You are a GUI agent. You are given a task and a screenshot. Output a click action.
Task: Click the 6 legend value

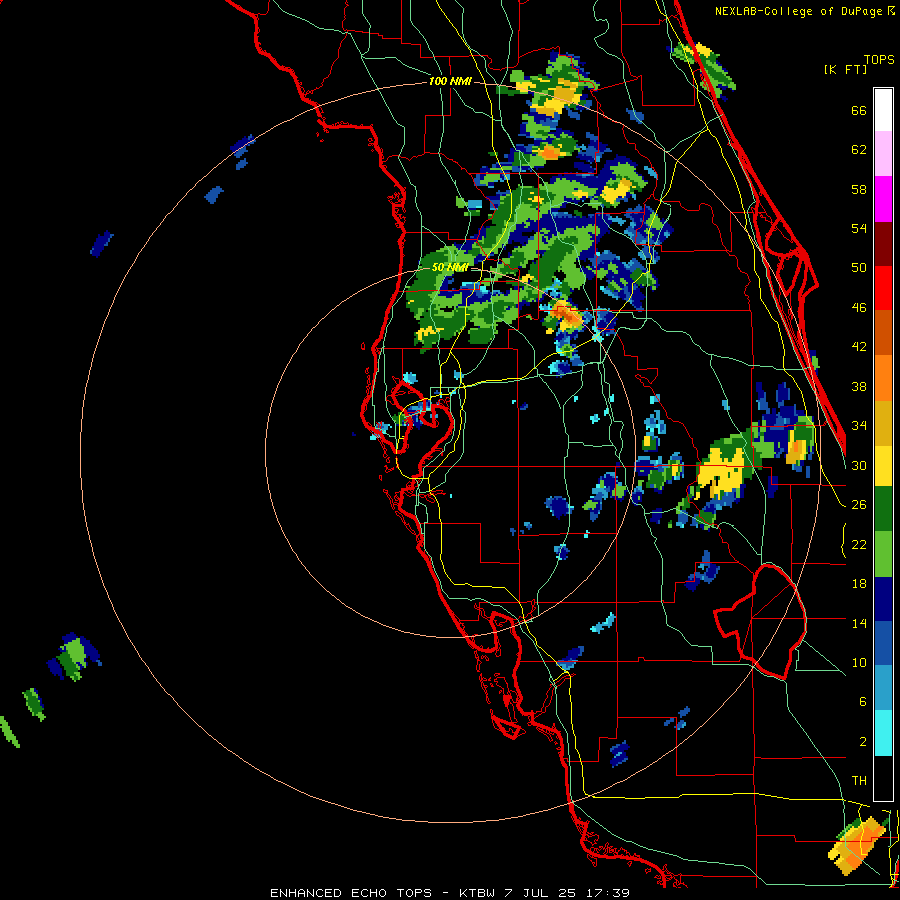pos(862,702)
